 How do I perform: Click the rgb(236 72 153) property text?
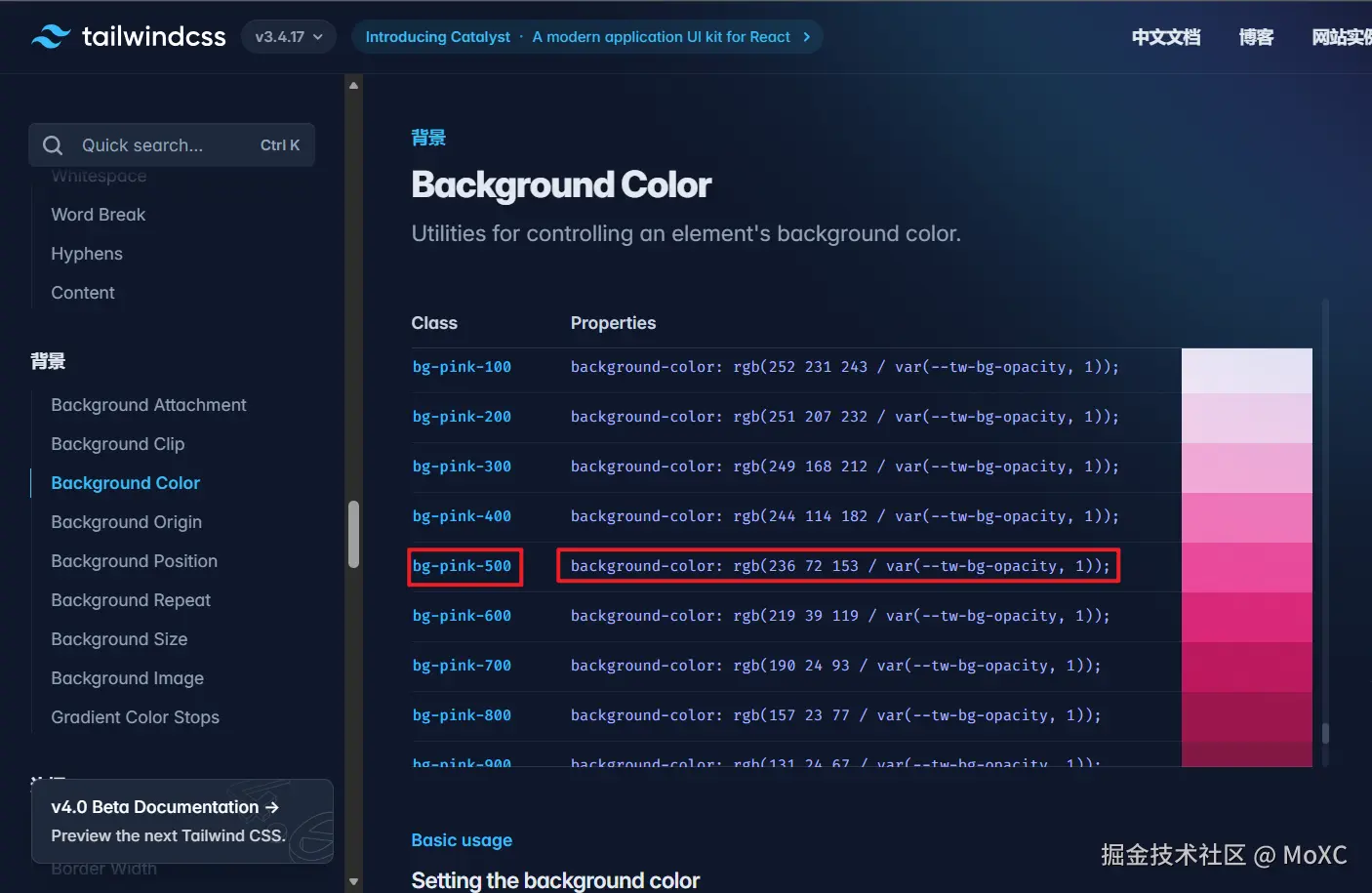click(x=840, y=566)
